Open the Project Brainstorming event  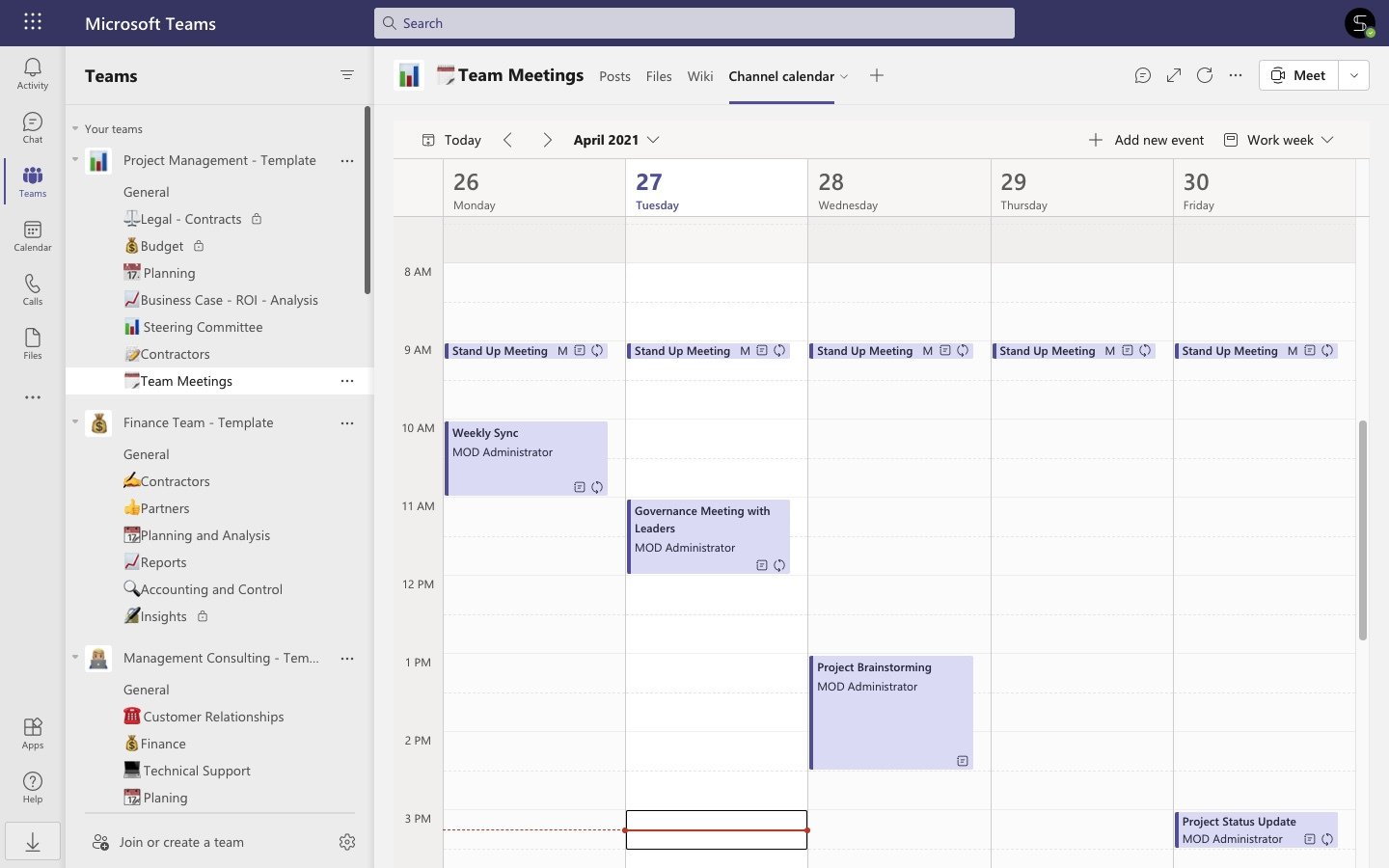point(891,713)
